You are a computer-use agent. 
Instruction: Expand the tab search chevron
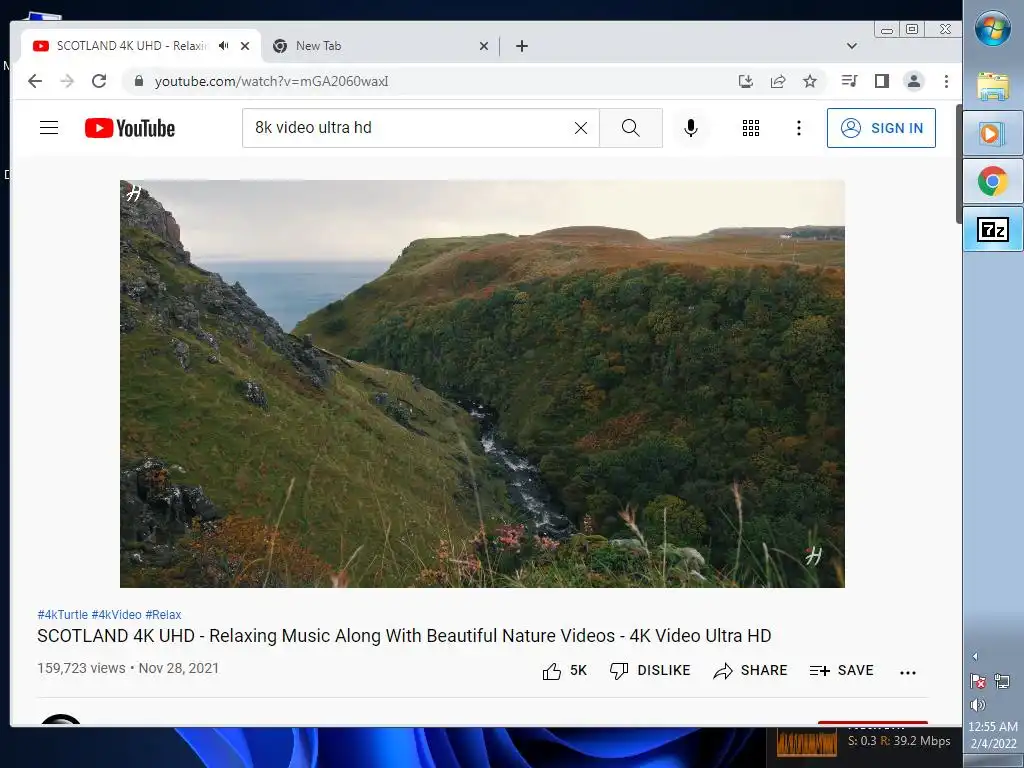coord(852,46)
